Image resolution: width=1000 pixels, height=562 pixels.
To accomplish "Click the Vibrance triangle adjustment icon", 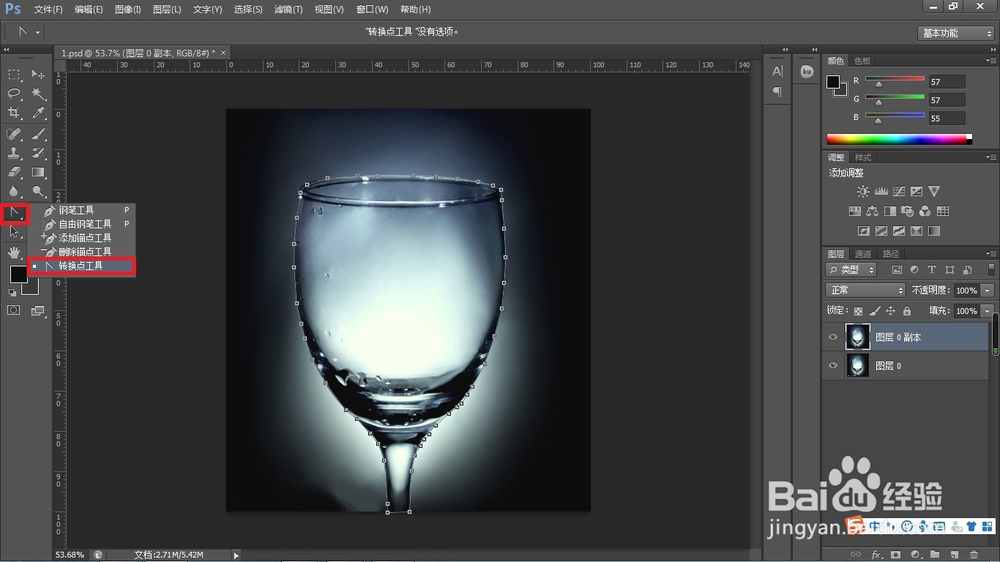I will (x=934, y=191).
